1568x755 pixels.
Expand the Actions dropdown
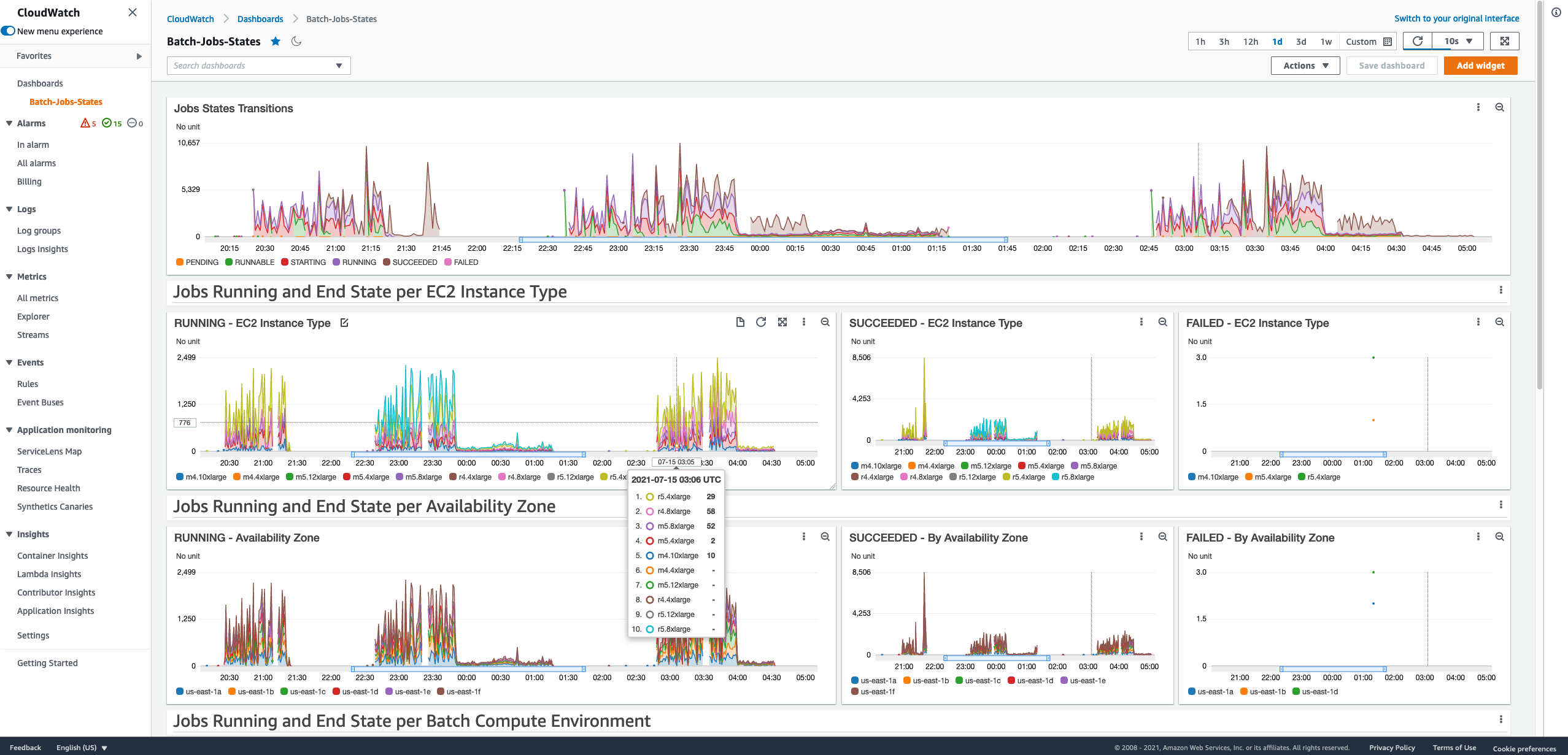1305,66
